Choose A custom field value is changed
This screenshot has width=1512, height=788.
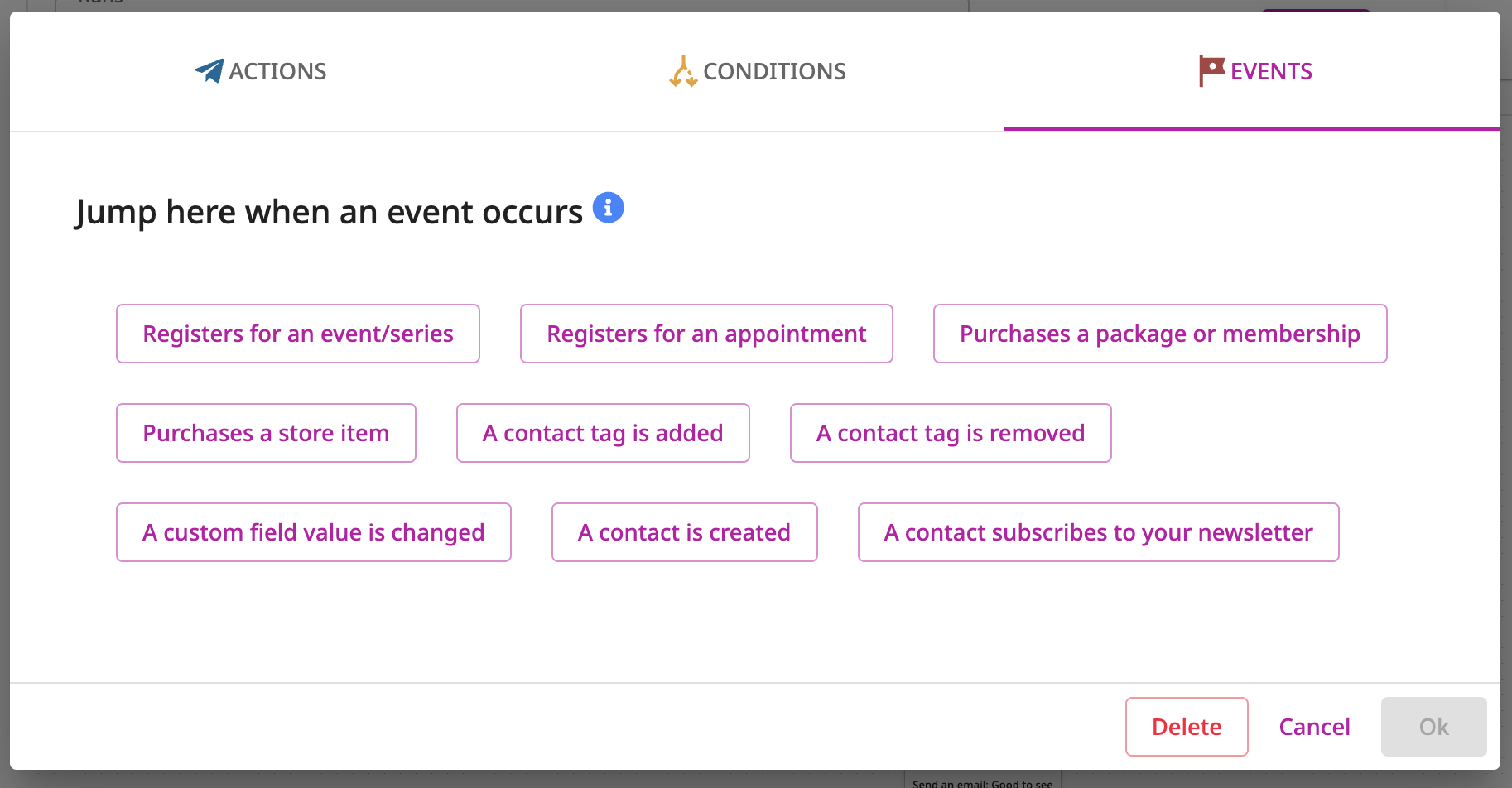(314, 532)
